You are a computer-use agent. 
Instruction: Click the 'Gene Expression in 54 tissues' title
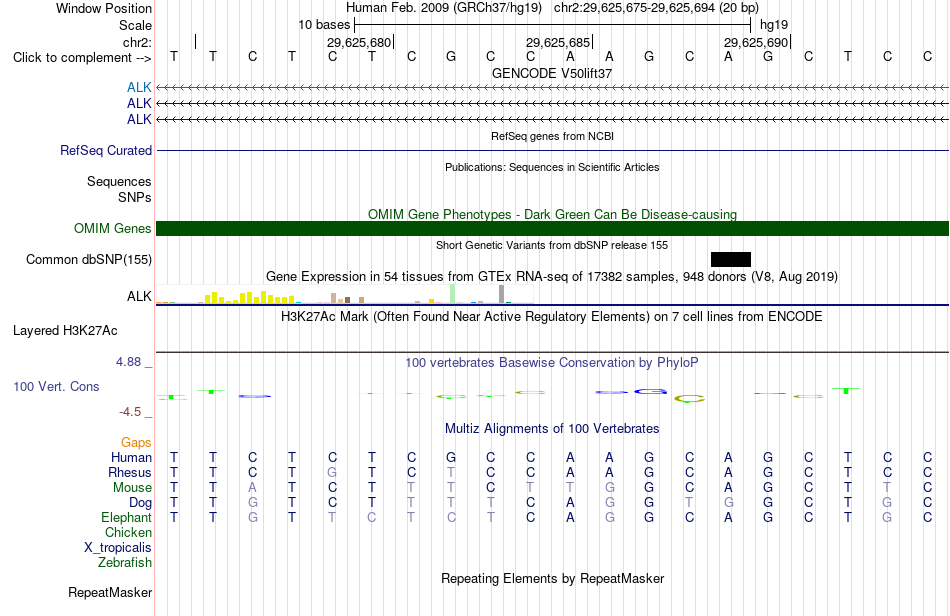pyautogui.click(x=552, y=277)
